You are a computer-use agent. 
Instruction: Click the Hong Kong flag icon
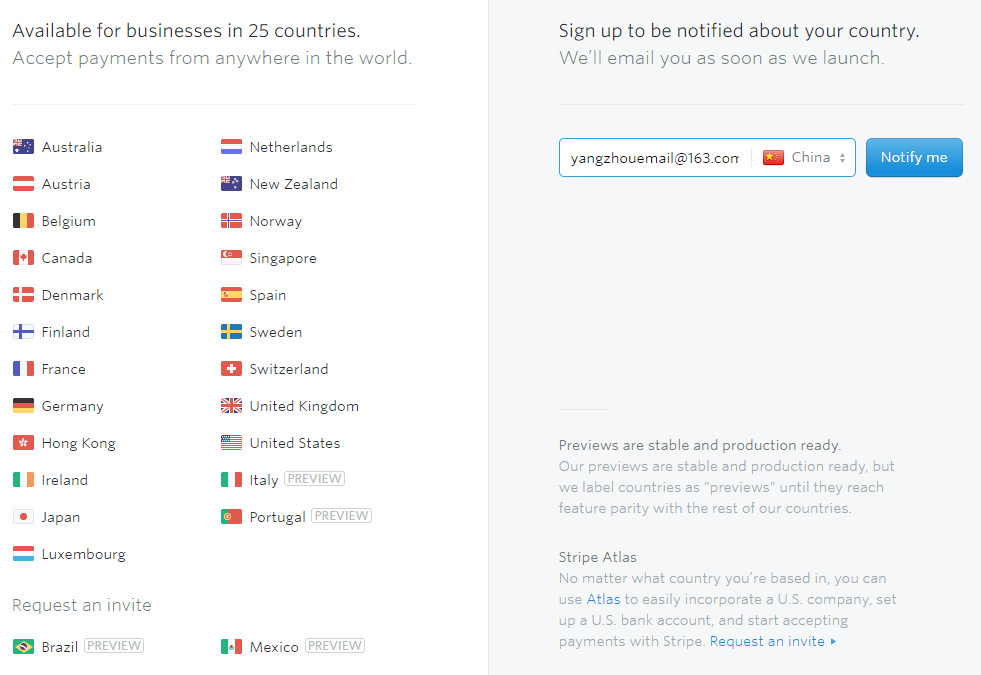pyautogui.click(x=23, y=443)
